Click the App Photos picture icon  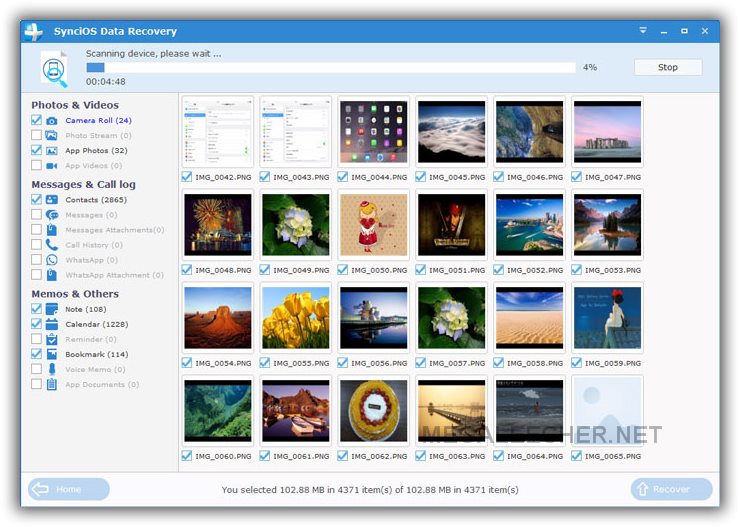point(51,151)
